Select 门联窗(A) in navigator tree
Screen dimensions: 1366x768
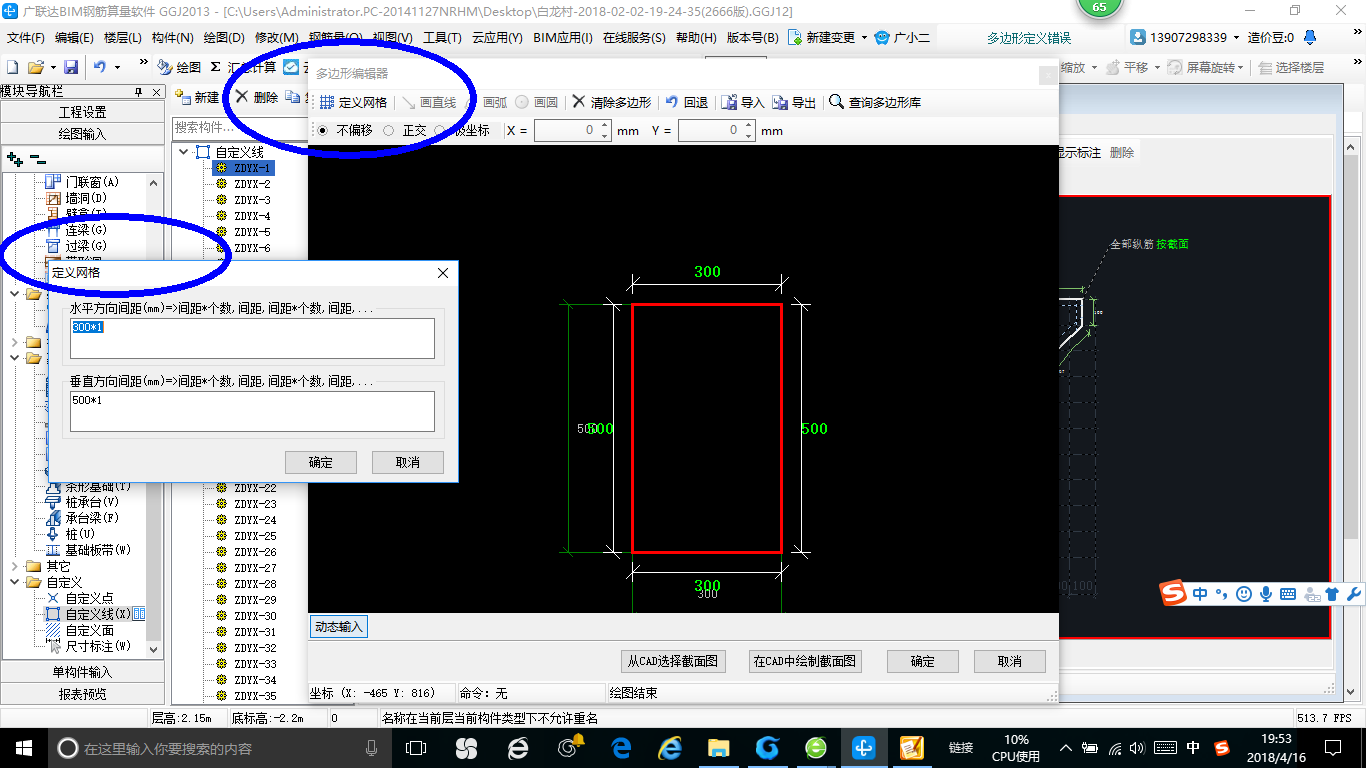[x=83, y=182]
